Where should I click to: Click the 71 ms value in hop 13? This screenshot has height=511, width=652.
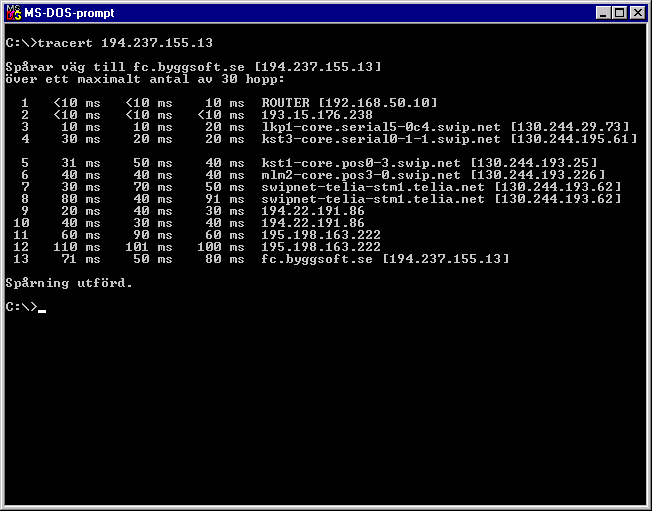click(81, 259)
